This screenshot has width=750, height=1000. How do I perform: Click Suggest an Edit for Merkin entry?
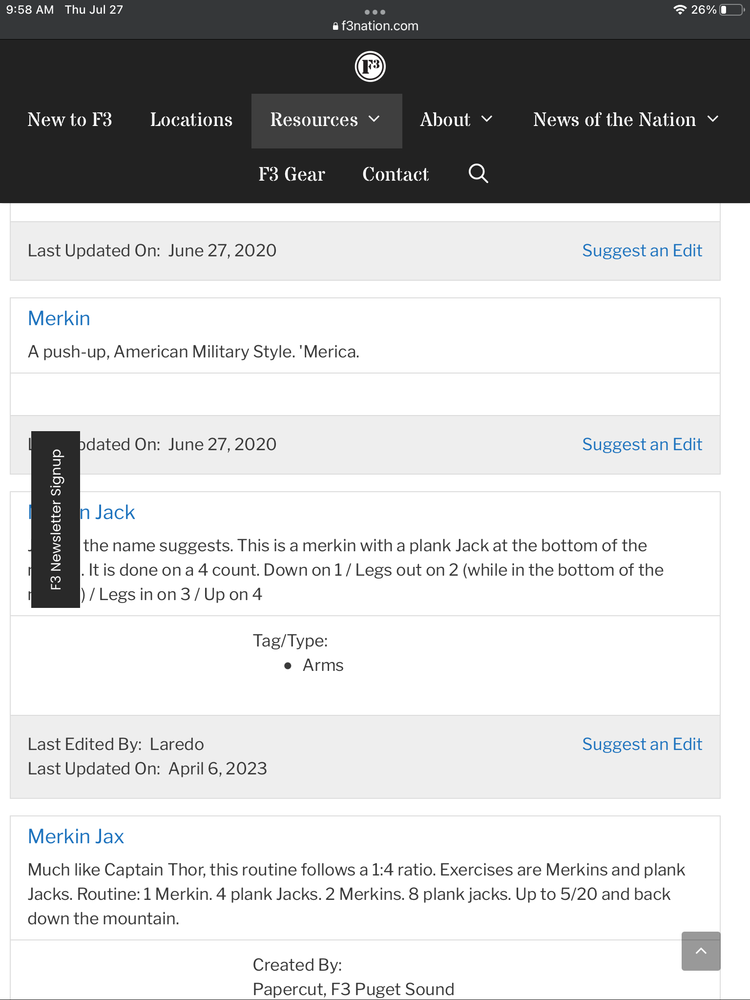coord(642,444)
